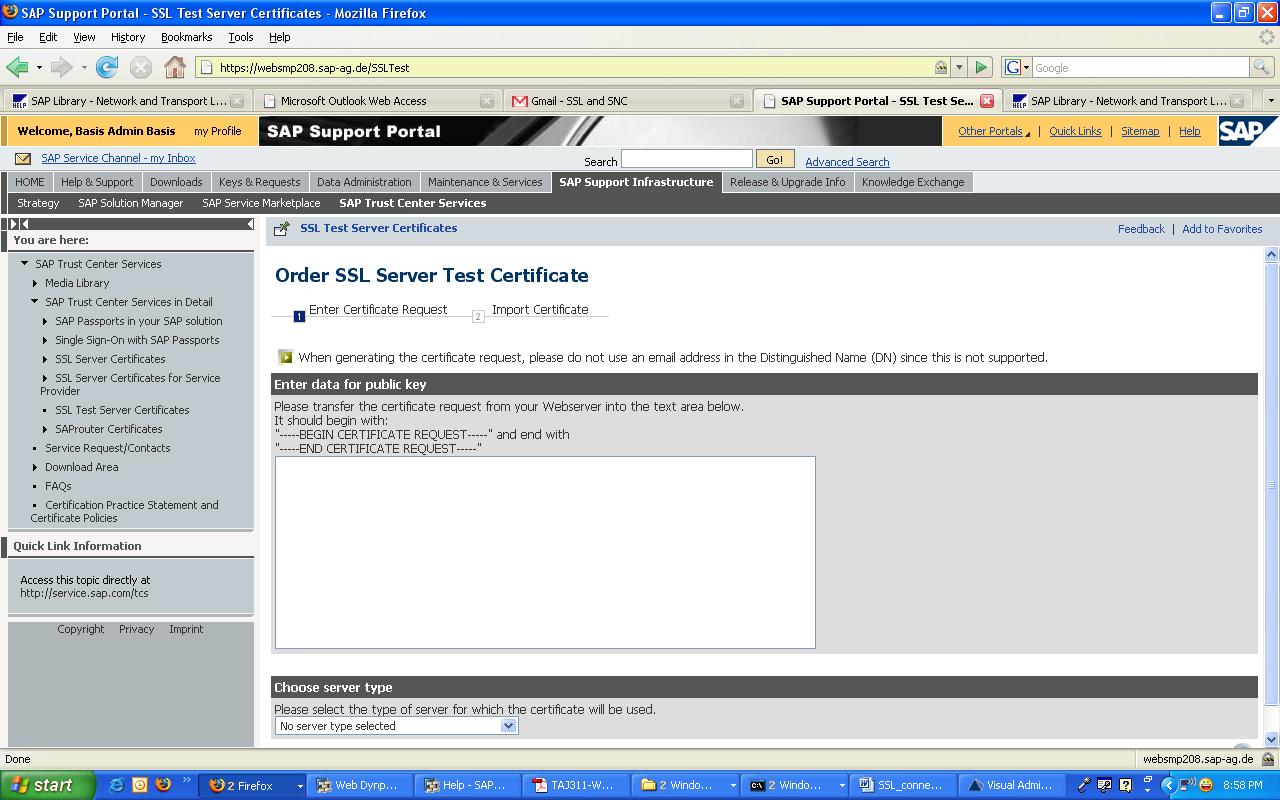Reload the current page
The image size is (1280, 800).
106,67
